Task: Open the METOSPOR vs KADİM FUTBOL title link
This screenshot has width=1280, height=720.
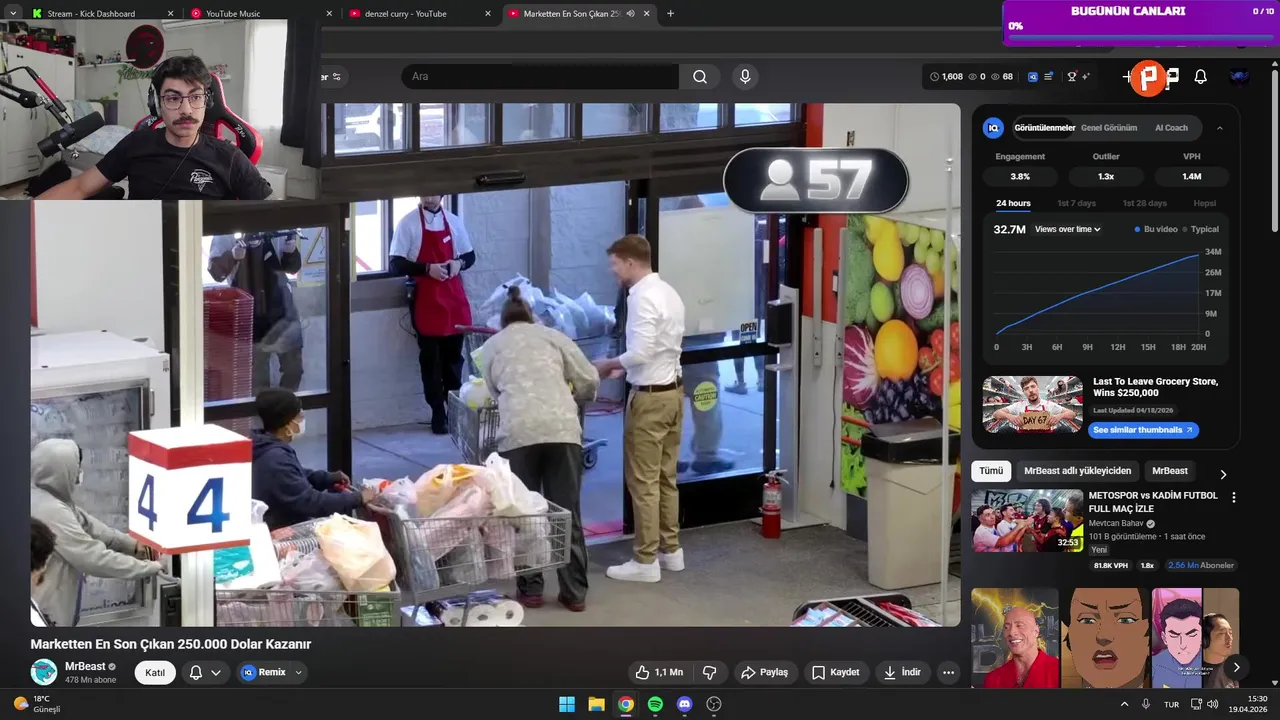Action: pos(1153,502)
